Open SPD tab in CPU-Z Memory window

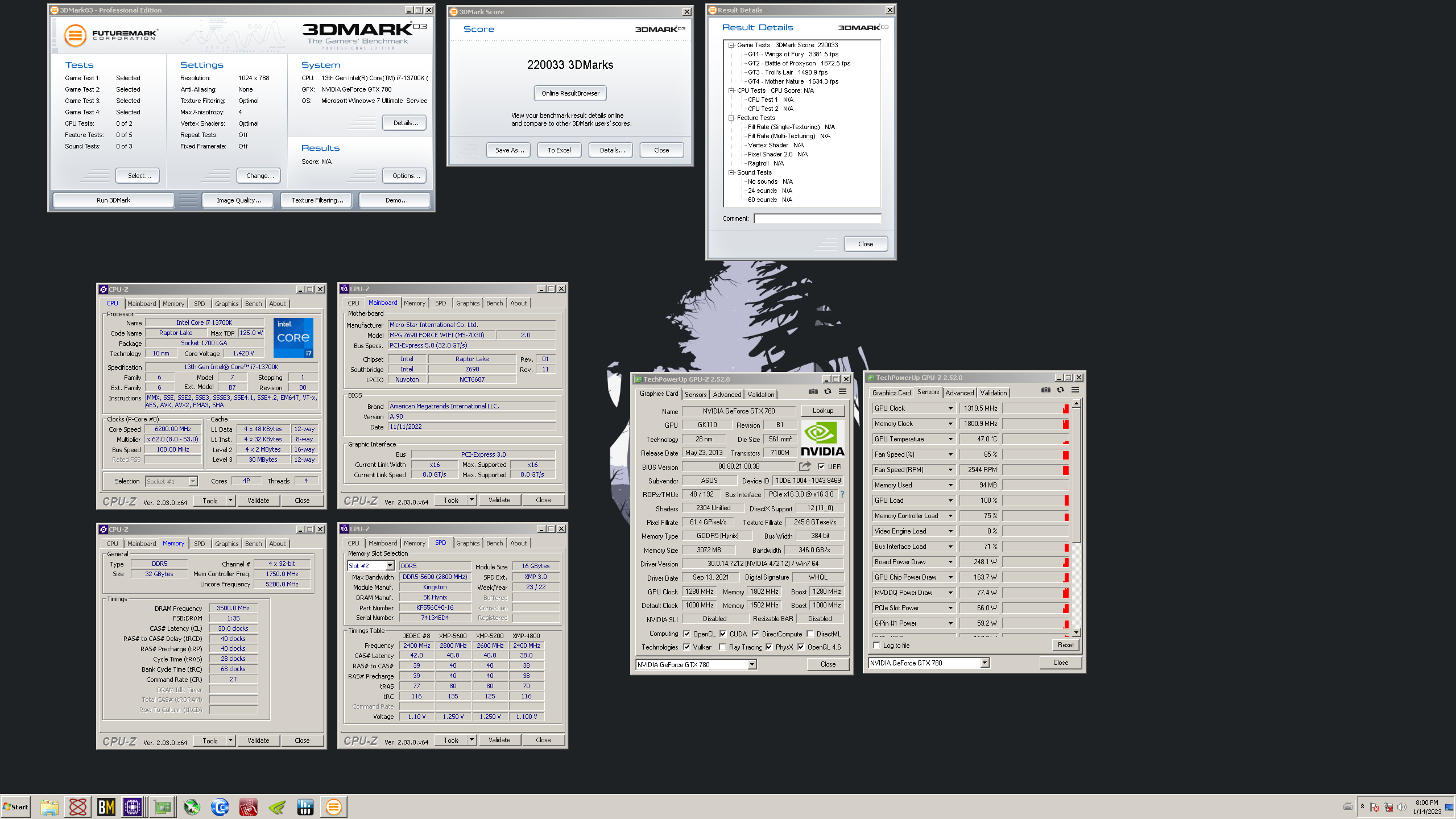click(x=199, y=544)
